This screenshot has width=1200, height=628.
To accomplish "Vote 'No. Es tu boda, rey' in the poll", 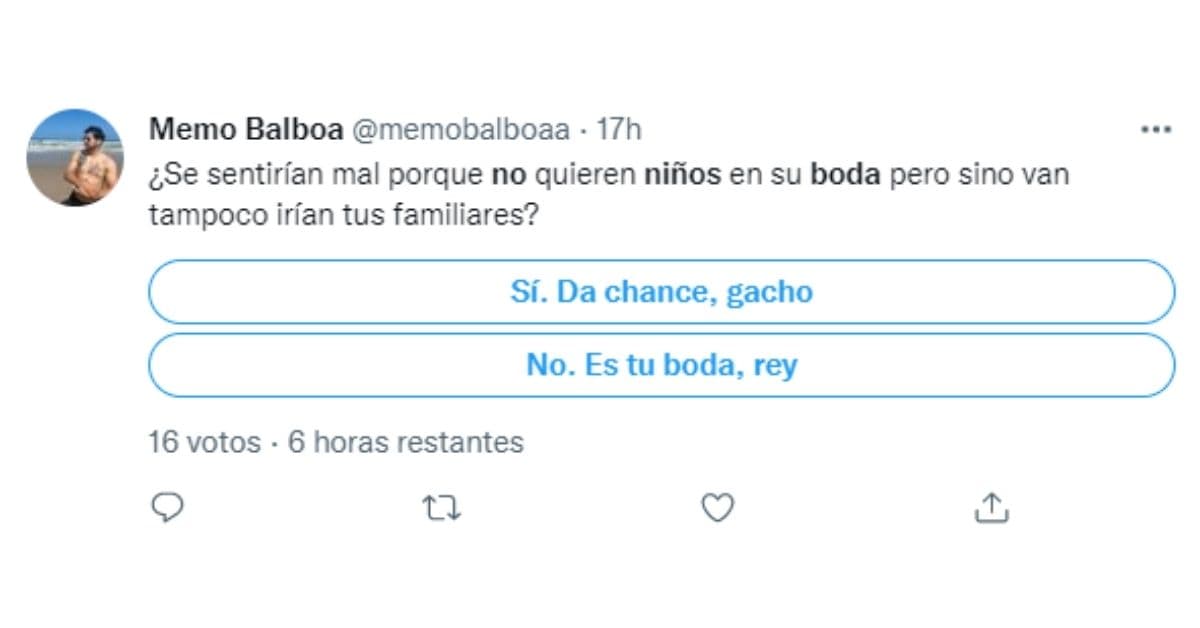I will 662,365.
